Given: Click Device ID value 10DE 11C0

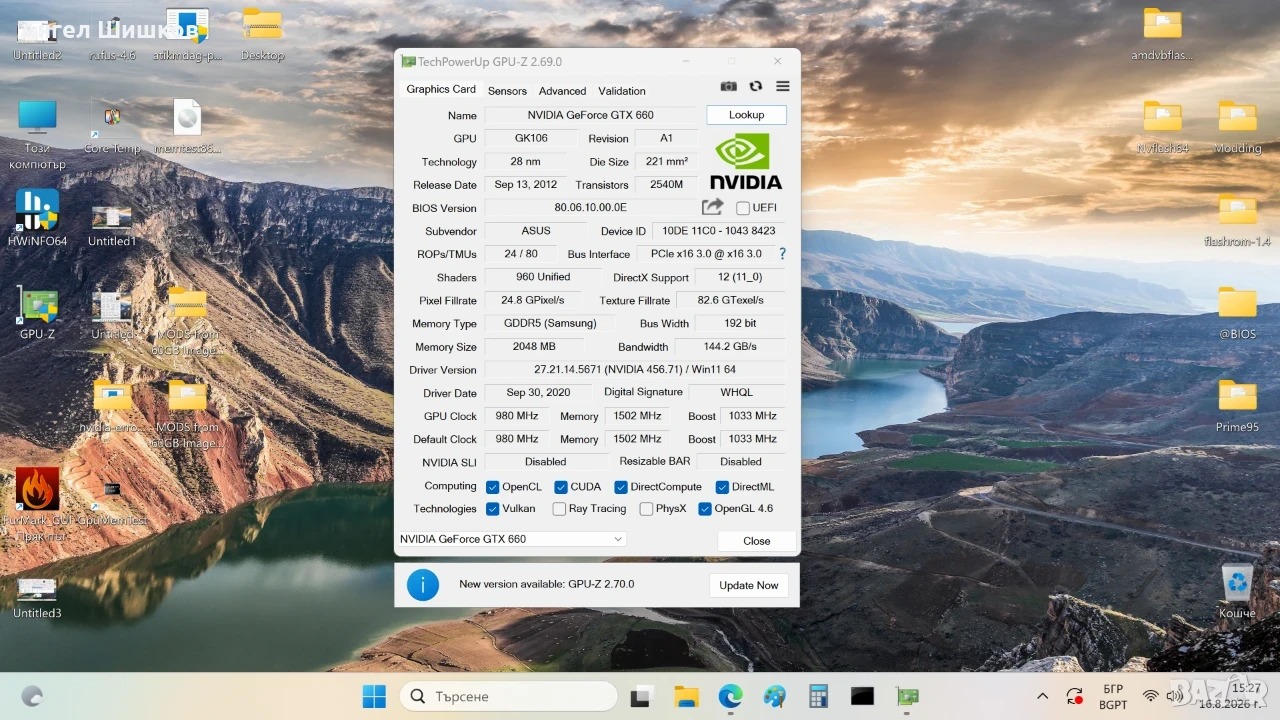Looking at the screenshot, I should tap(718, 231).
